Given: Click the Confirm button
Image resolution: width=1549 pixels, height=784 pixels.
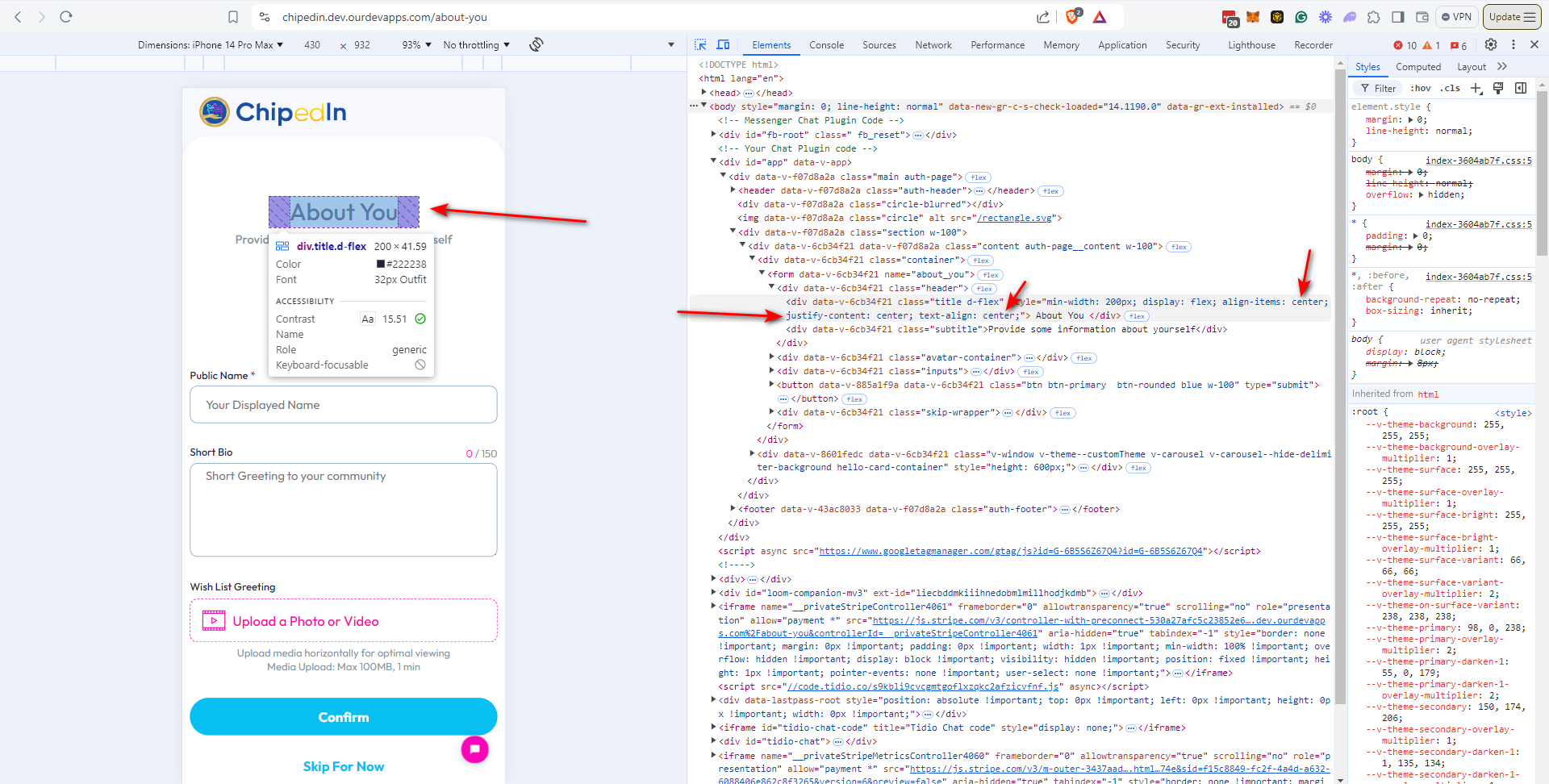Looking at the screenshot, I should (x=344, y=716).
